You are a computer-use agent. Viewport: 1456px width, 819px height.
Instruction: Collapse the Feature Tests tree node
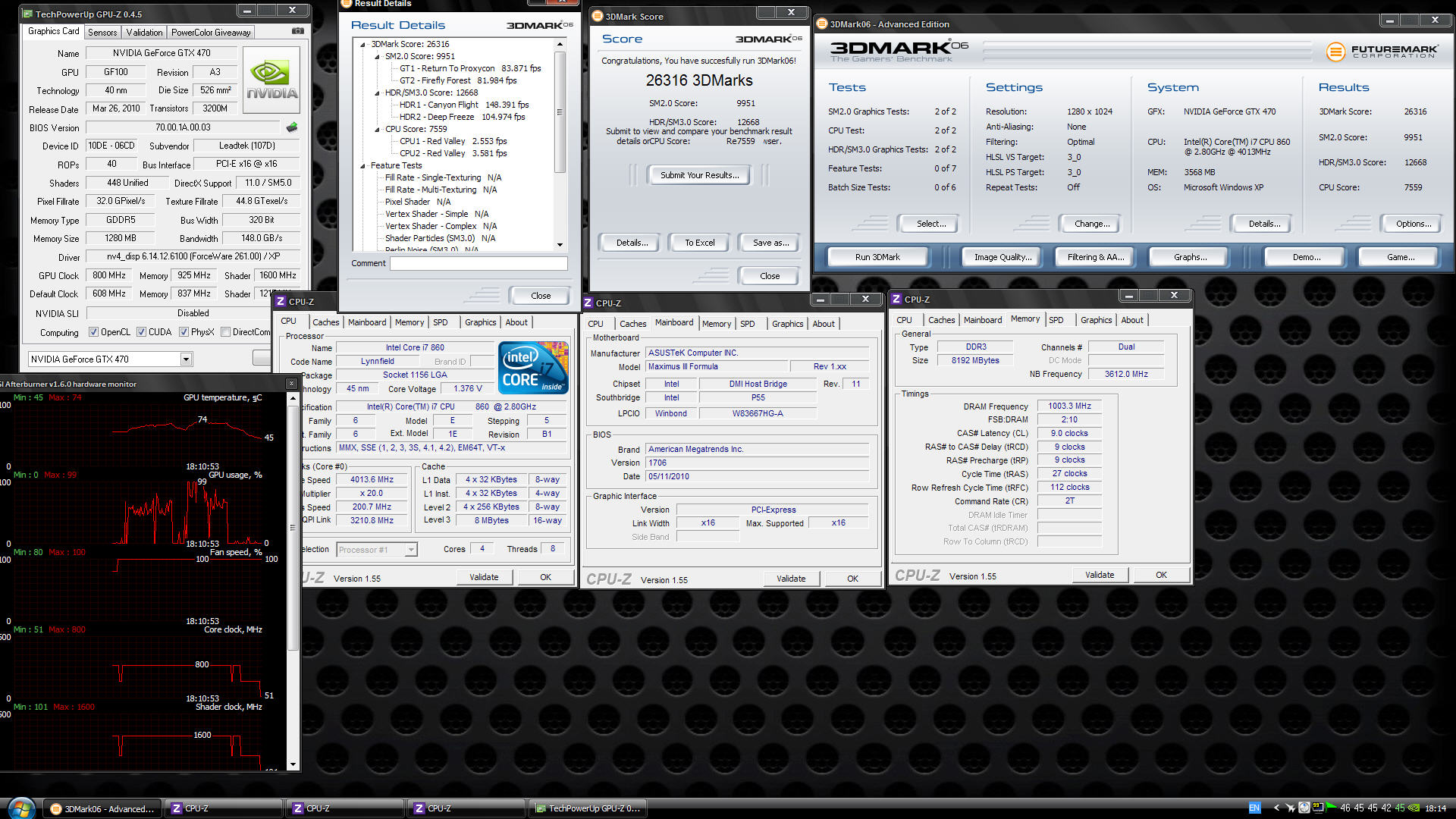(363, 165)
